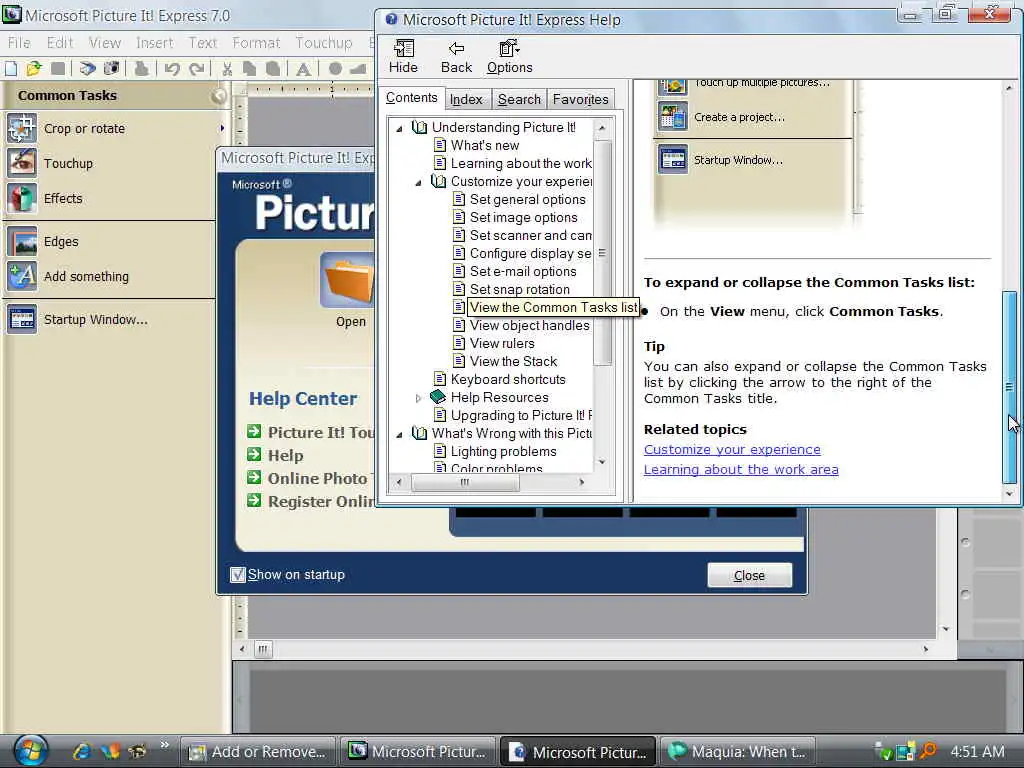Click the Print toolbar icon

click(x=141, y=68)
